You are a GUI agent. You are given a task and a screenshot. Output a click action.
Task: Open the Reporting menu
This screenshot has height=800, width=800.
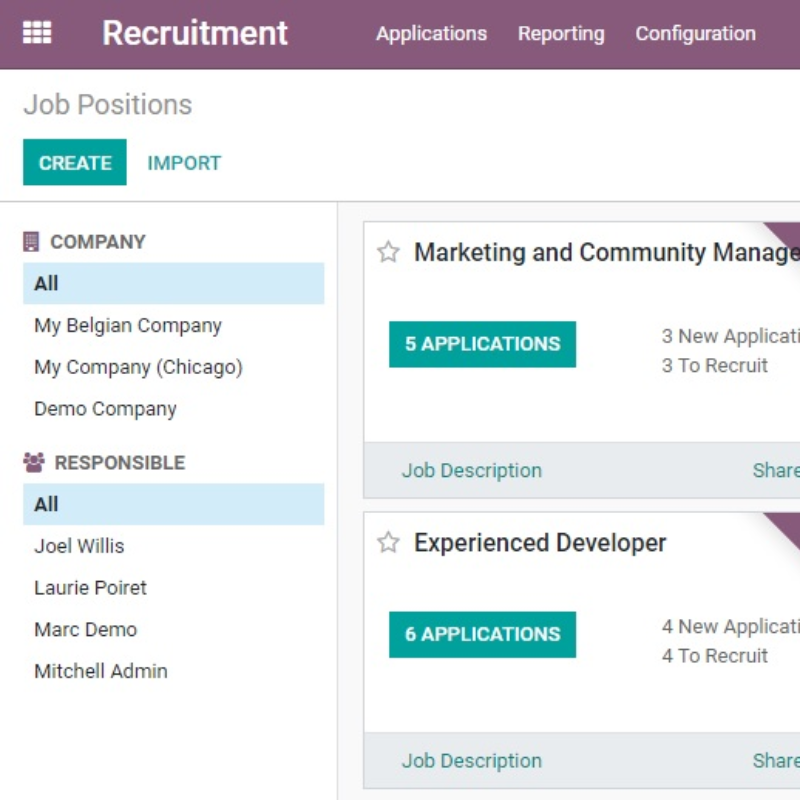[x=561, y=34]
